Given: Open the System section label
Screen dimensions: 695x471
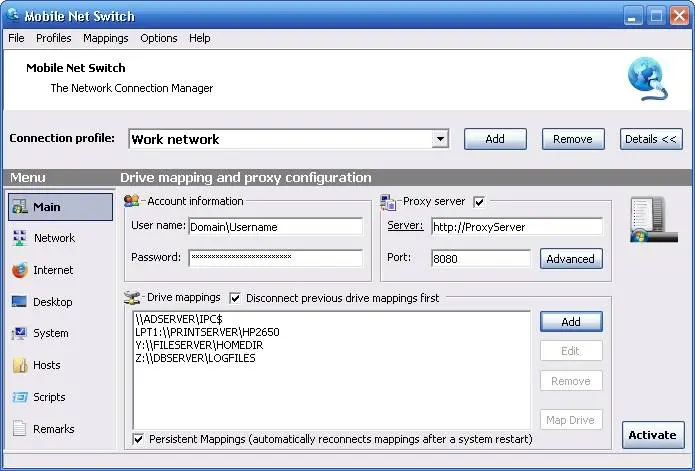Looking at the screenshot, I should click(x=51, y=333).
